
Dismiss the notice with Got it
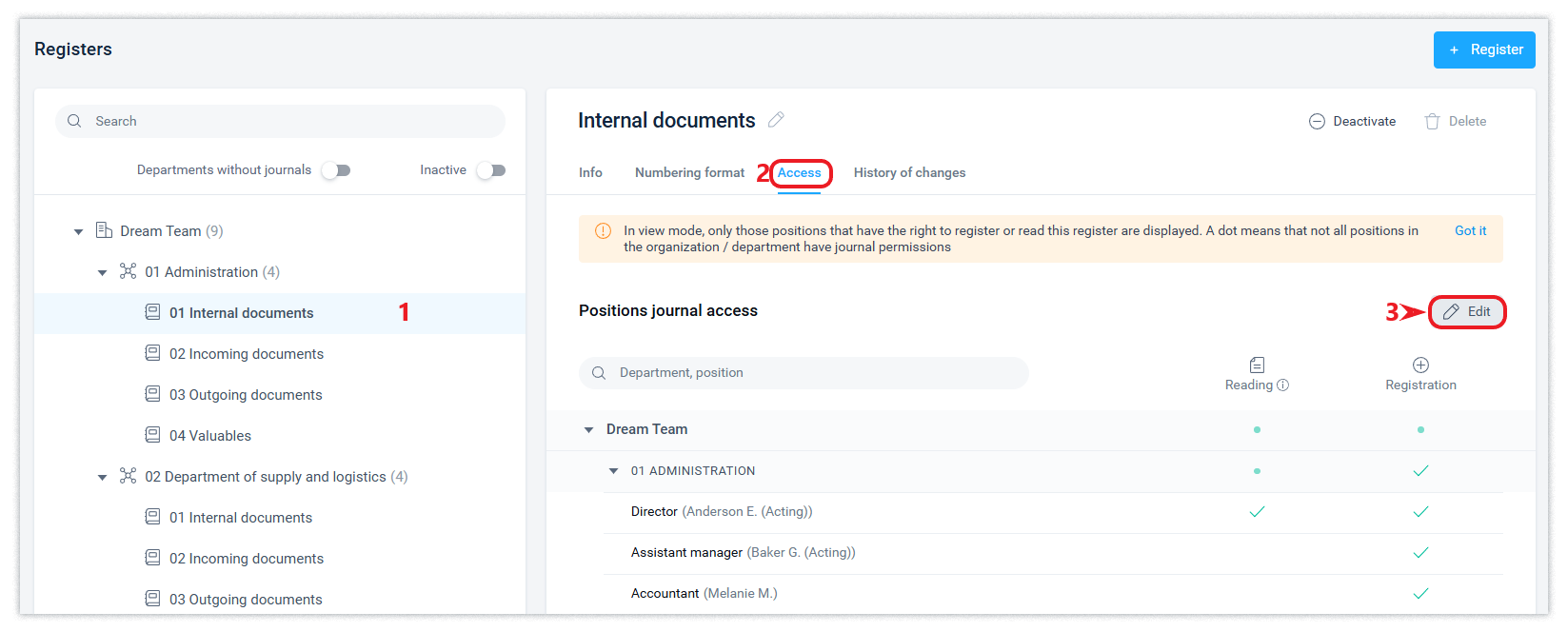tap(1470, 230)
